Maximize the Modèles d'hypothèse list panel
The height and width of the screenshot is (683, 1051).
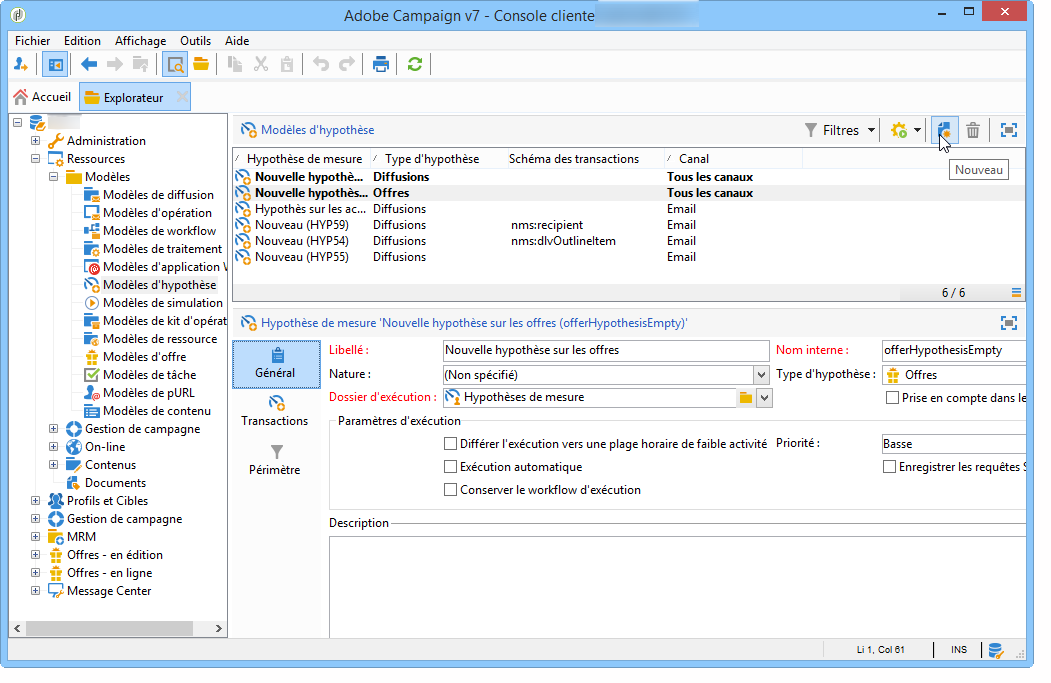1009,130
